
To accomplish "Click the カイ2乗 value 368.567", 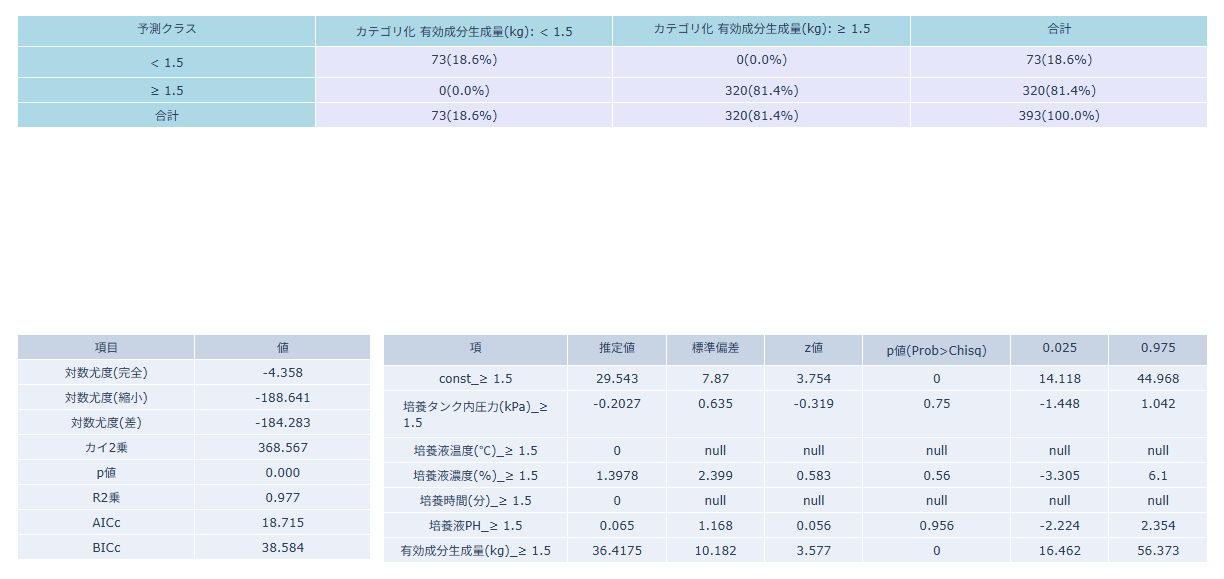I will pos(282,448).
